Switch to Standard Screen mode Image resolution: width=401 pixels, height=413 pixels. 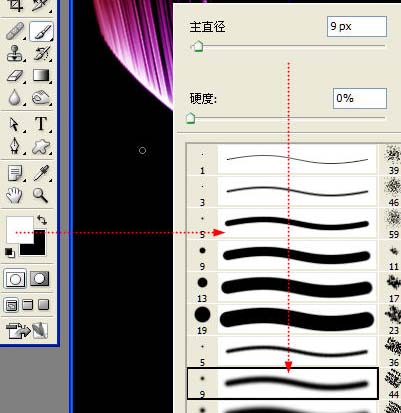[x=12, y=305]
